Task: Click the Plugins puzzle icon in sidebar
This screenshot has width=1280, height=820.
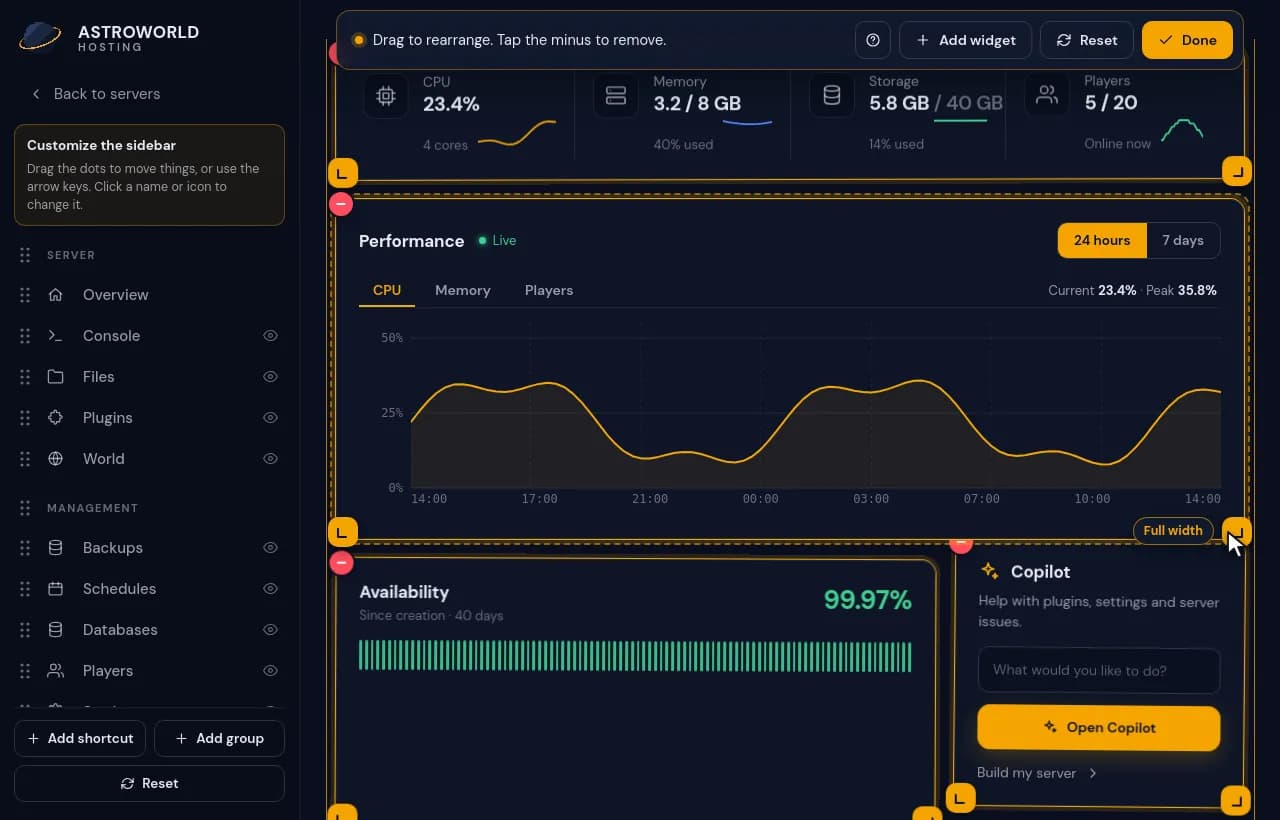Action: (56, 418)
